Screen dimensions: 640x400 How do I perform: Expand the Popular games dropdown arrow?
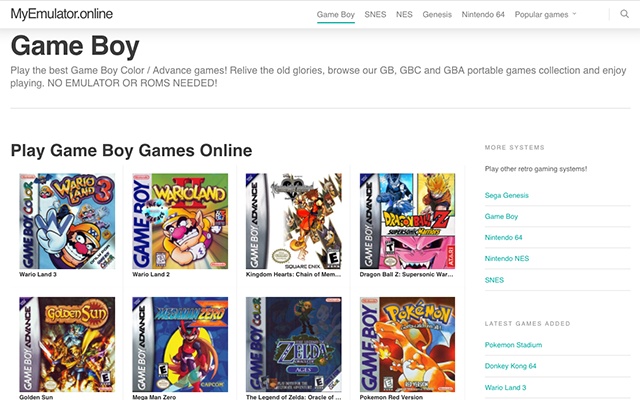tap(574, 13)
